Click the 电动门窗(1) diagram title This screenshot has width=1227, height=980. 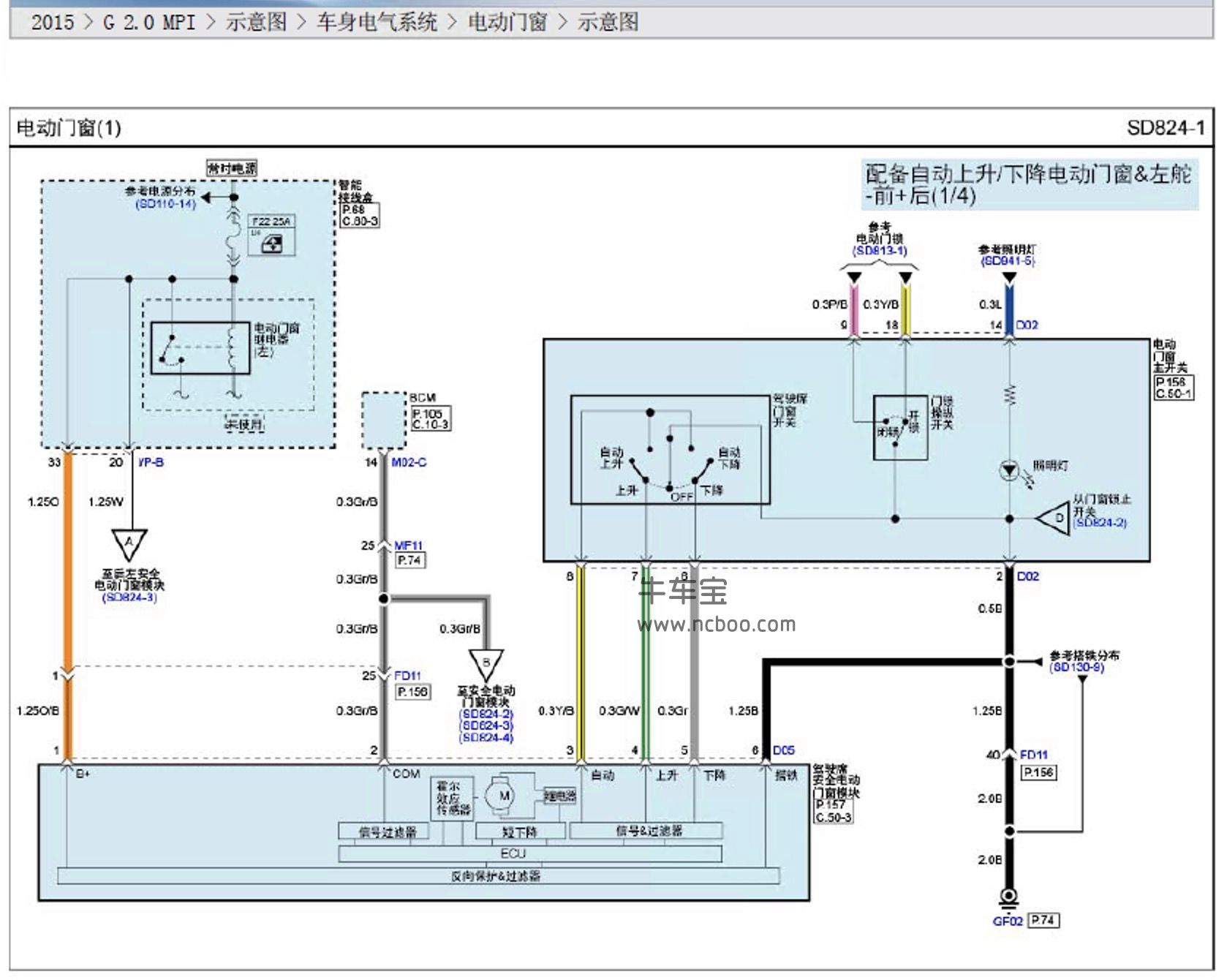(x=69, y=129)
